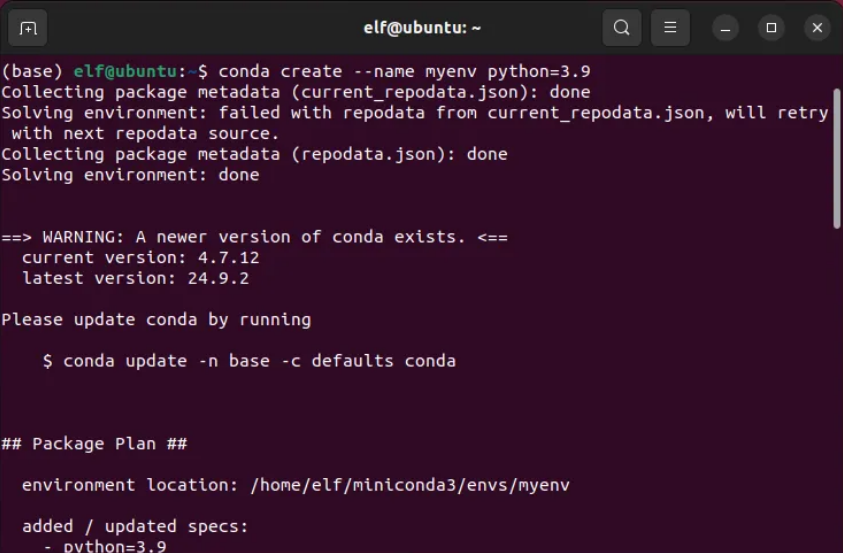Screen dimensions: 843x553
Task: Minimize the terminal window
Action: tap(725, 28)
